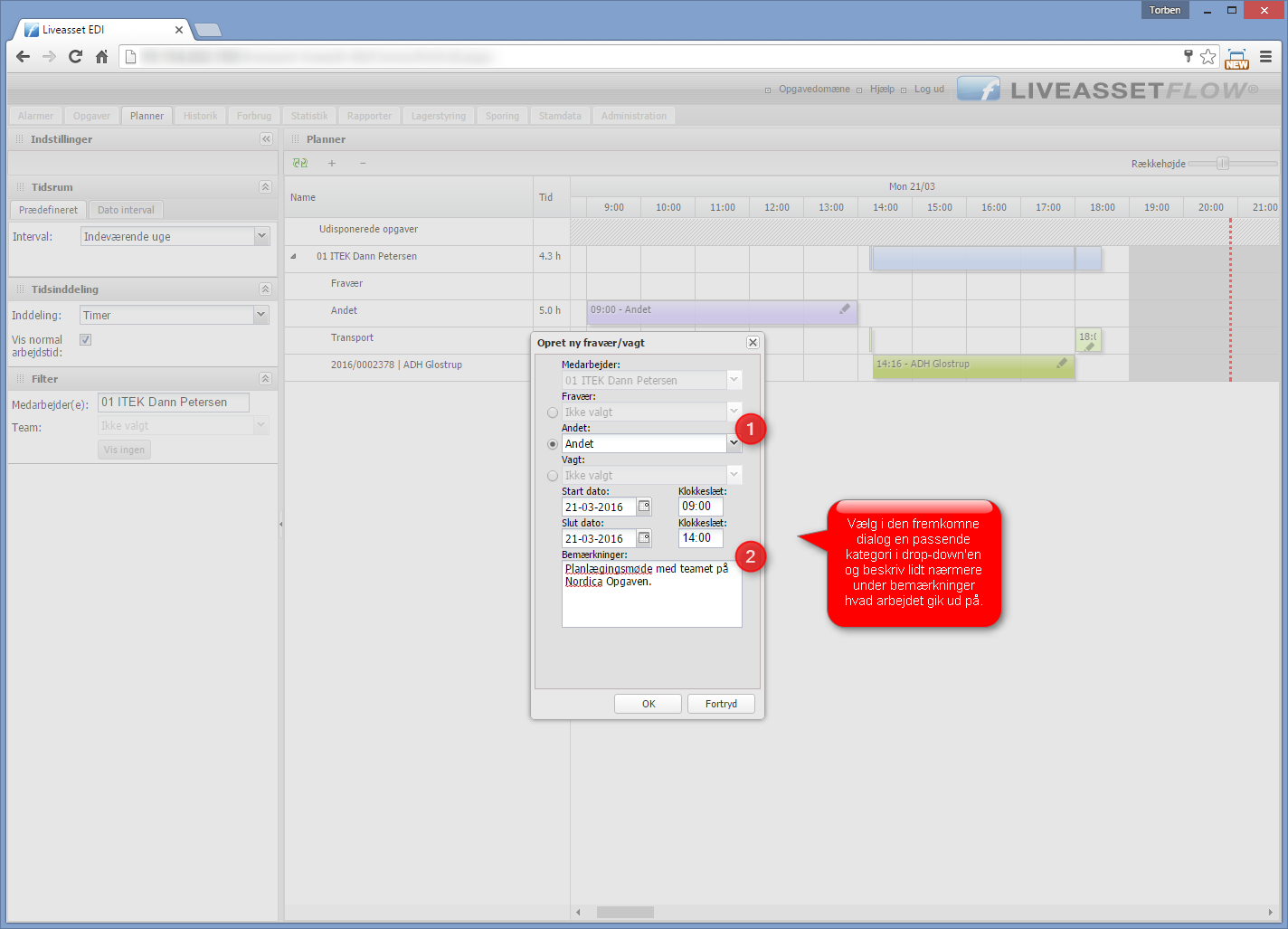Click edit pencil on 09:00 Andet entry

coord(845,309)
